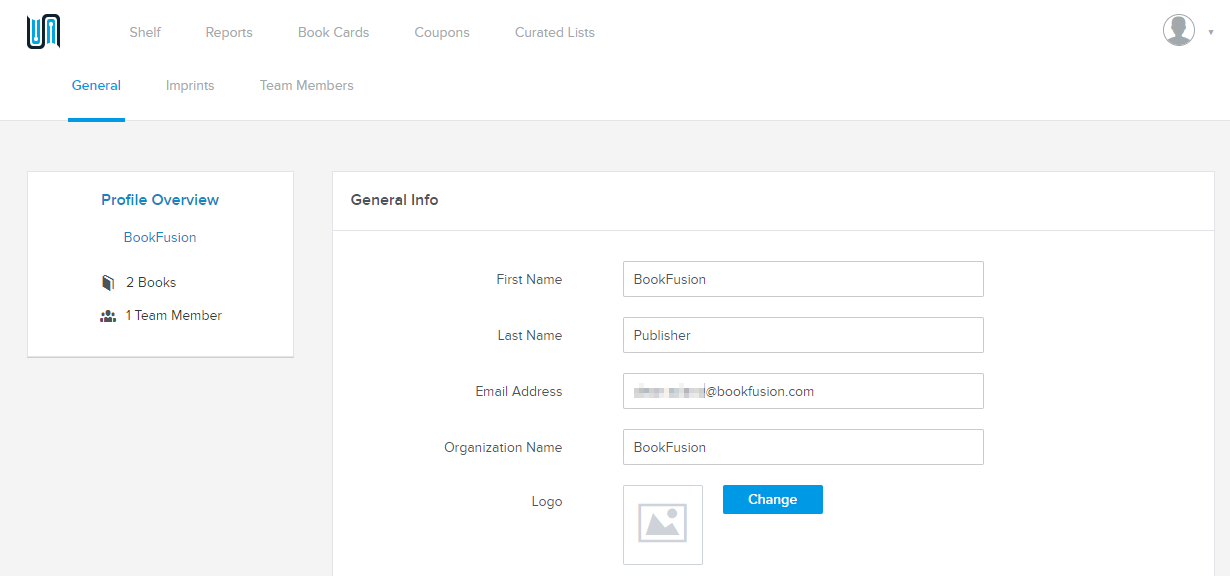The height and width of the screenshot is (576, 1230).
Task: Click the 2 Books count
Action: (151, 283)
